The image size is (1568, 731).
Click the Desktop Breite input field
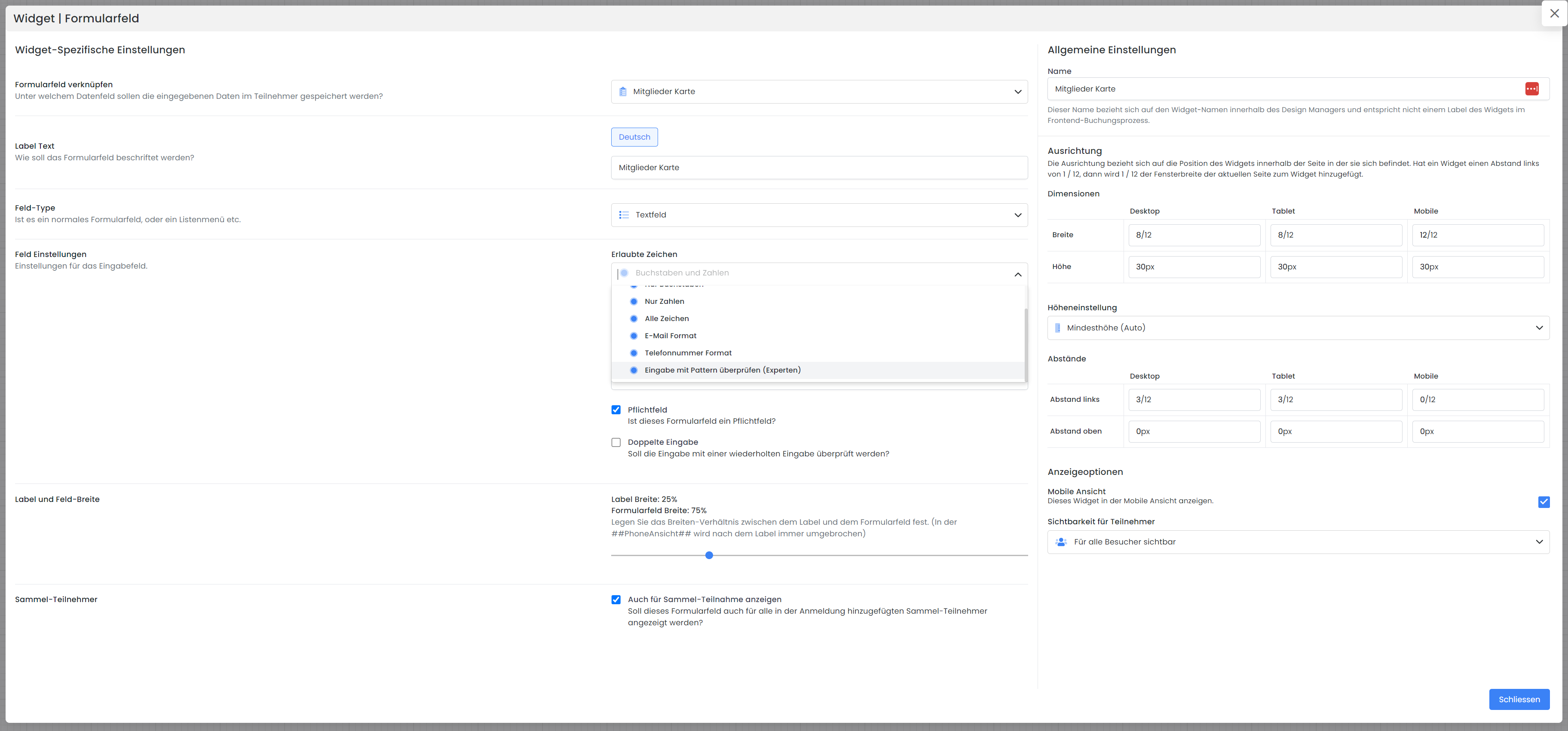pyautogui.click(x=1194, y=235)
